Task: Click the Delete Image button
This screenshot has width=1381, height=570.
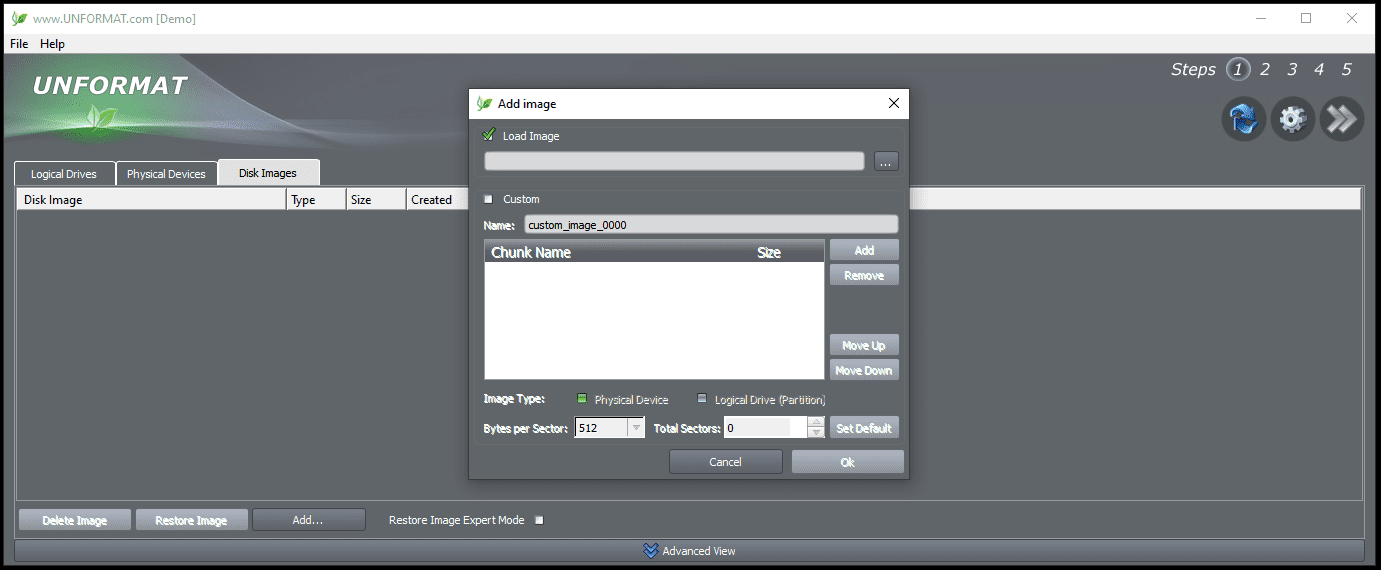Action: pyautogui.click(x=75, y=520)
